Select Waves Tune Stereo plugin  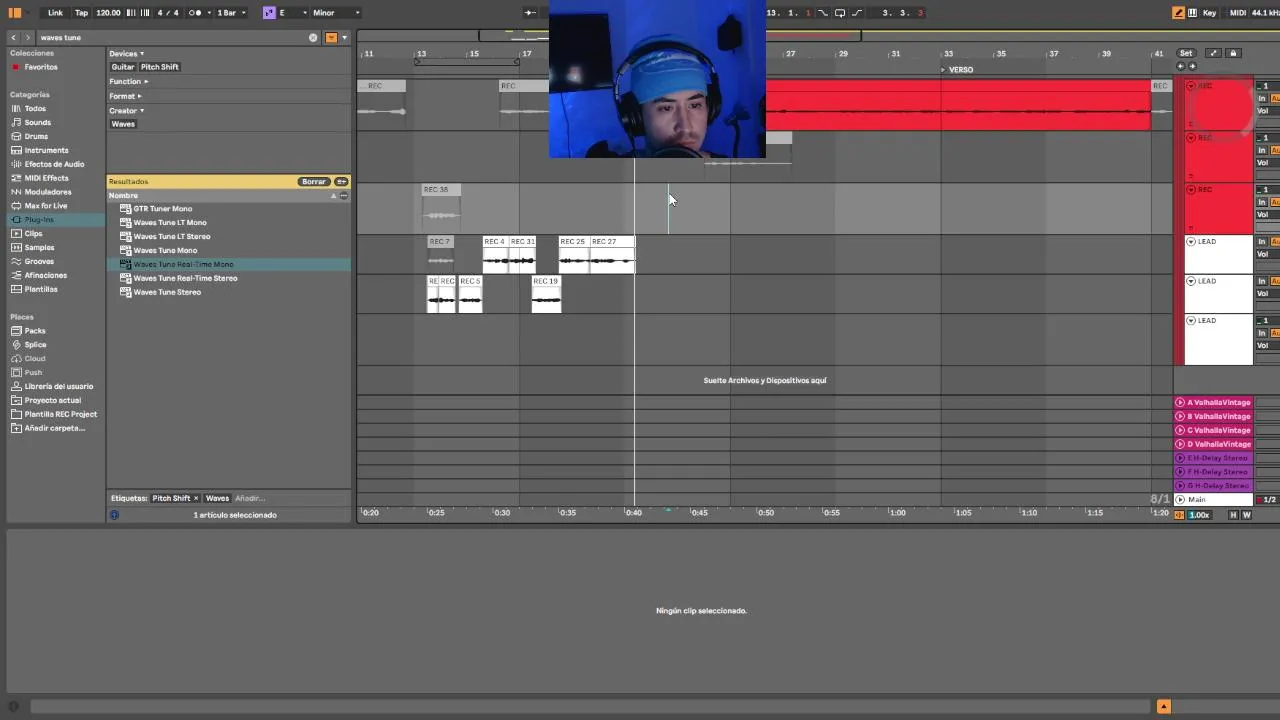pyautogui.click(x=167, y=292)
